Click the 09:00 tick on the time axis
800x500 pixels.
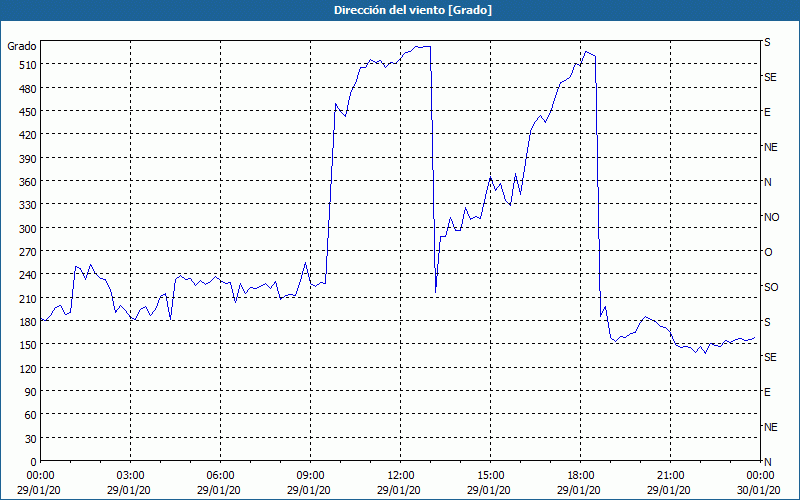point(310,476)
